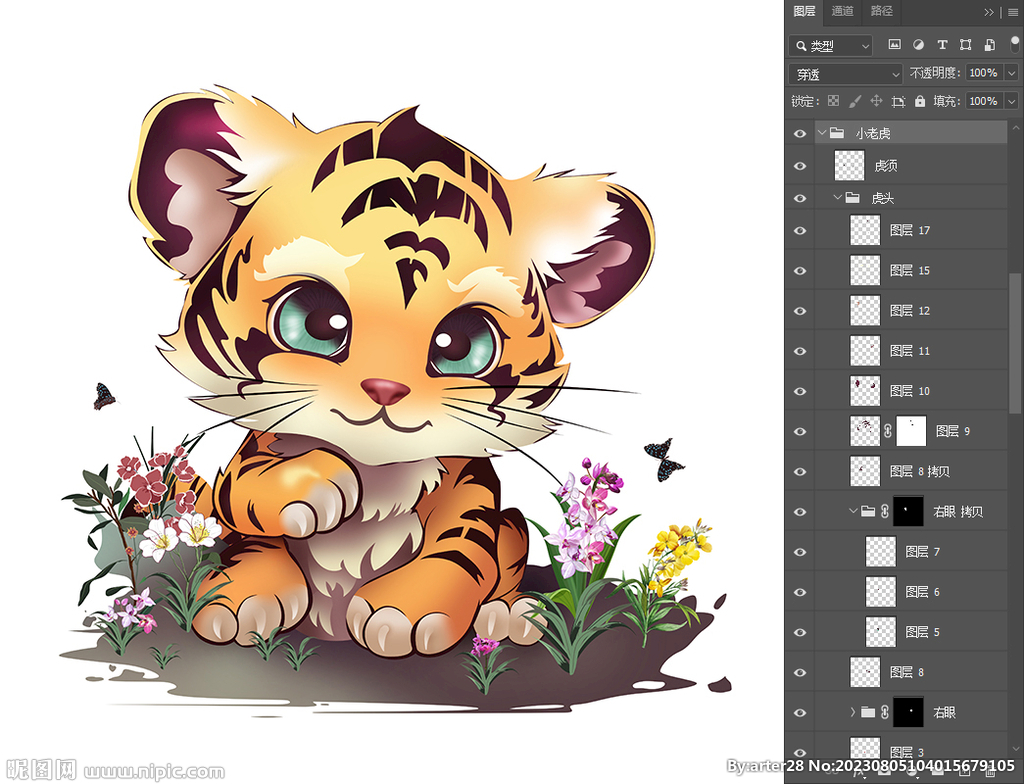Toggle the layer filter on/off switch
1024x784 pixels.
(1015, 45)
